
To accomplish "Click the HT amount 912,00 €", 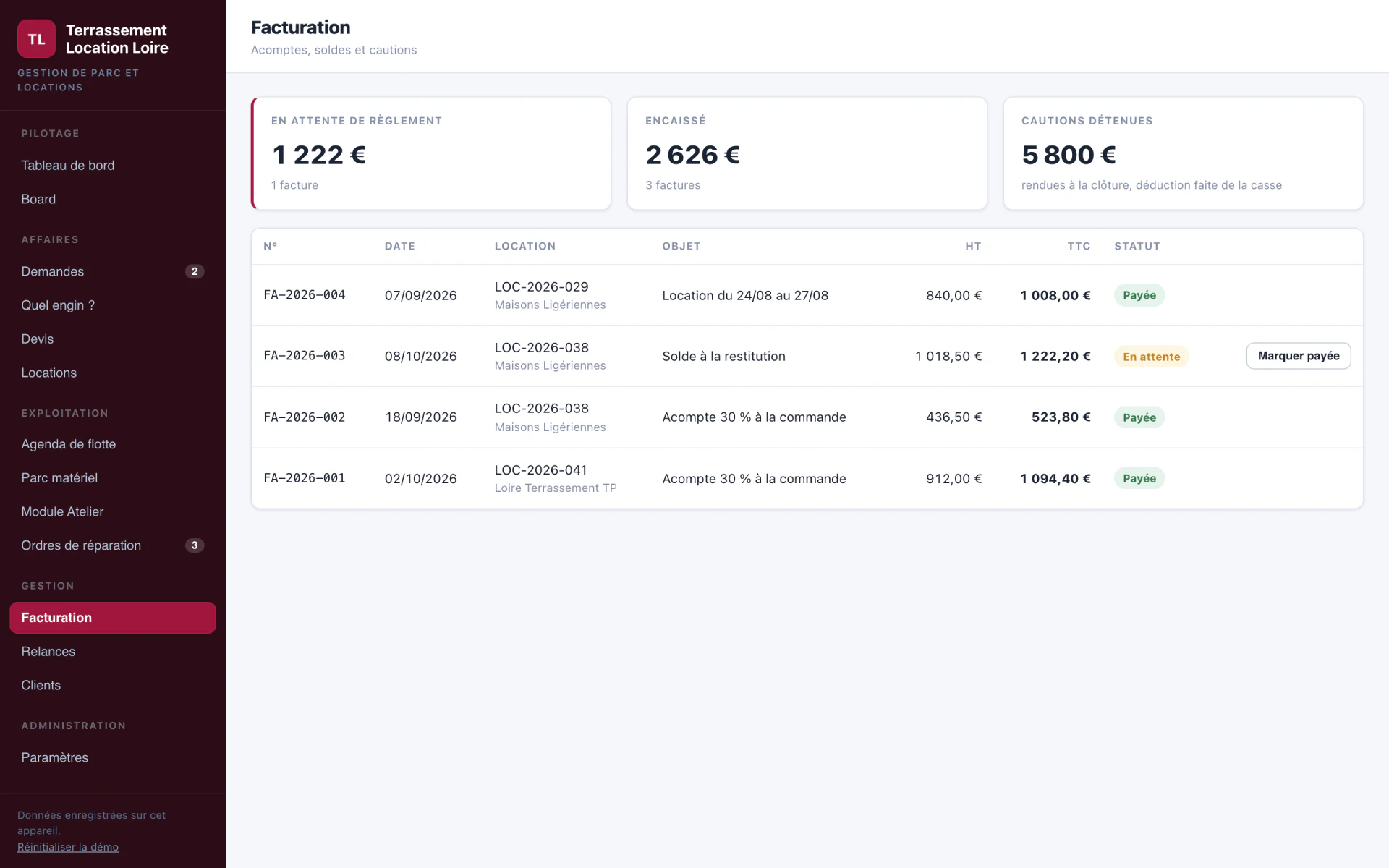I will [954, 478].
